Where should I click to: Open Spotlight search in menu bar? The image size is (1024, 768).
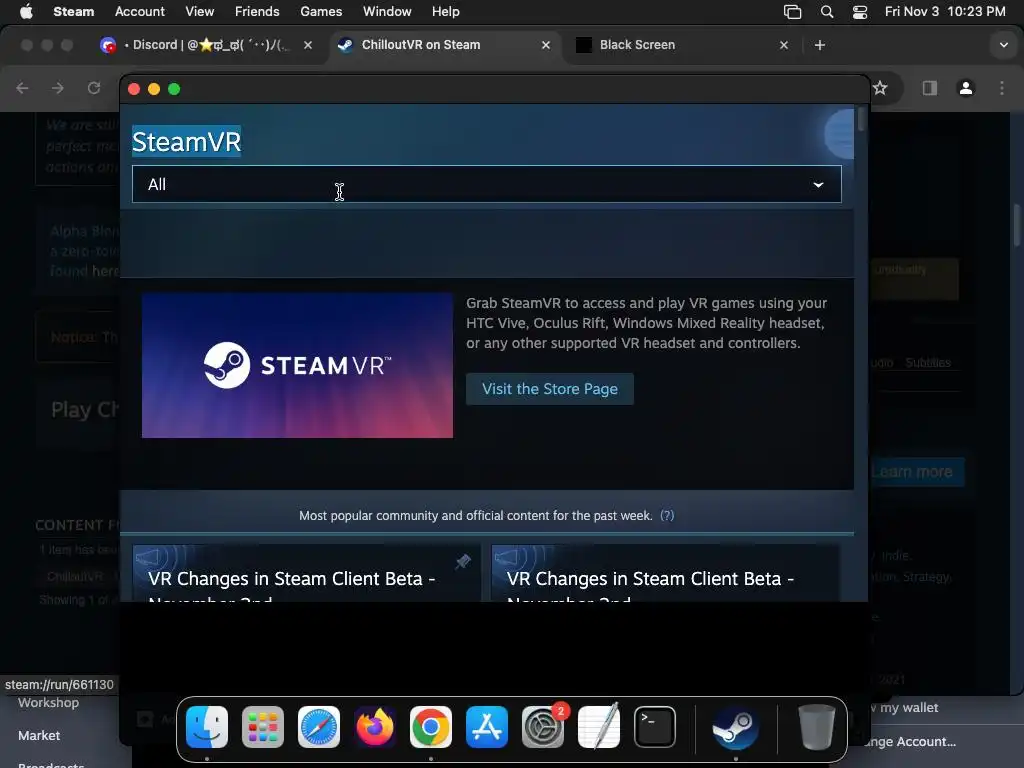827,11
